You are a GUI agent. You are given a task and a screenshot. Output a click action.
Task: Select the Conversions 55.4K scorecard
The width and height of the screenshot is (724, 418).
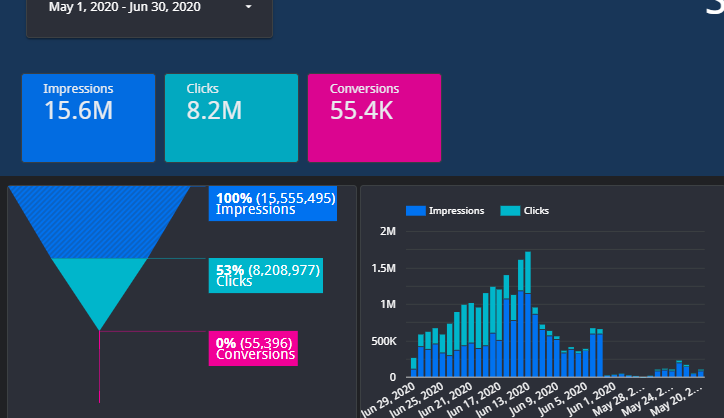(373, 117)
